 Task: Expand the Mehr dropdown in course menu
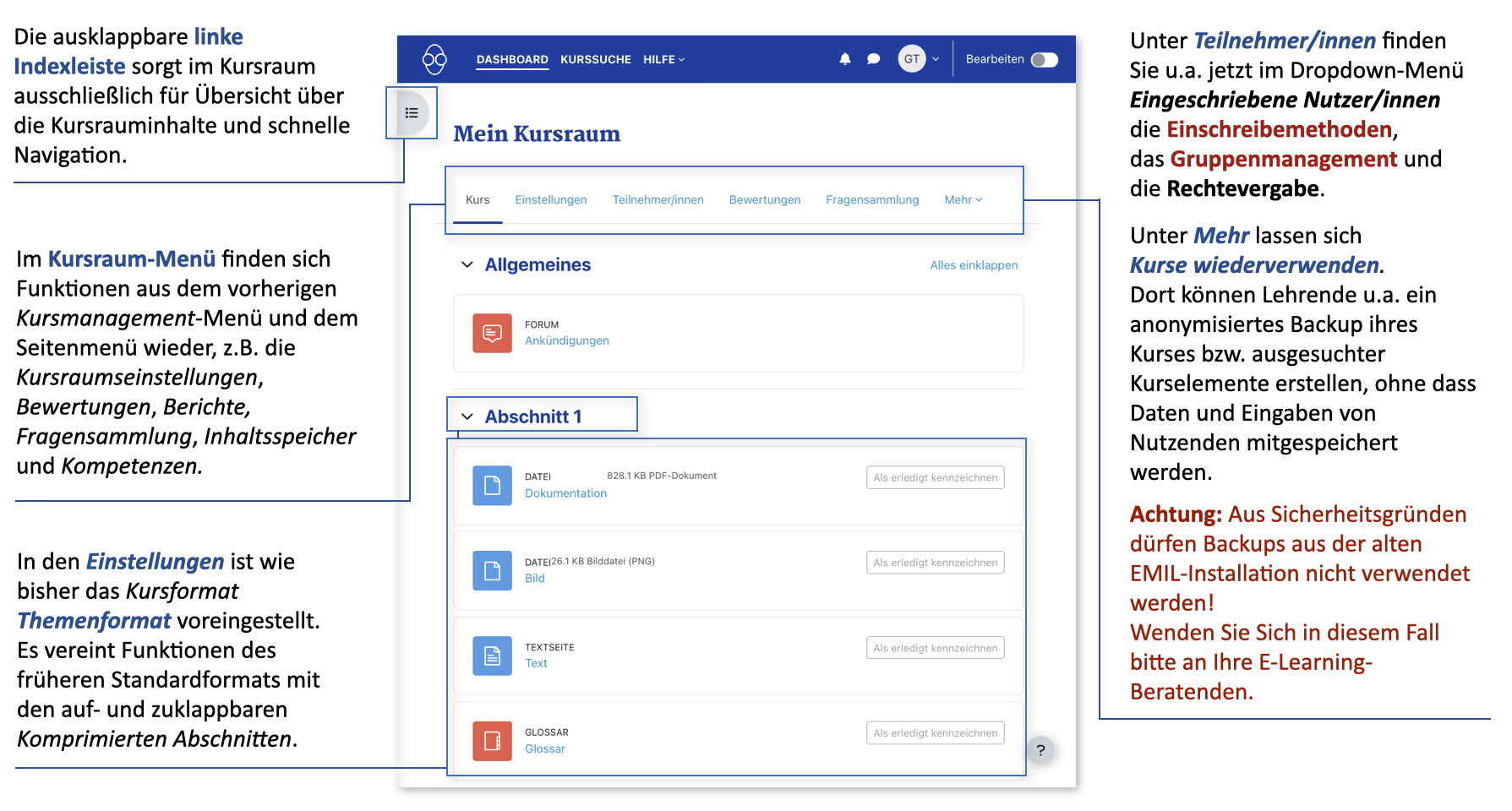963,200
